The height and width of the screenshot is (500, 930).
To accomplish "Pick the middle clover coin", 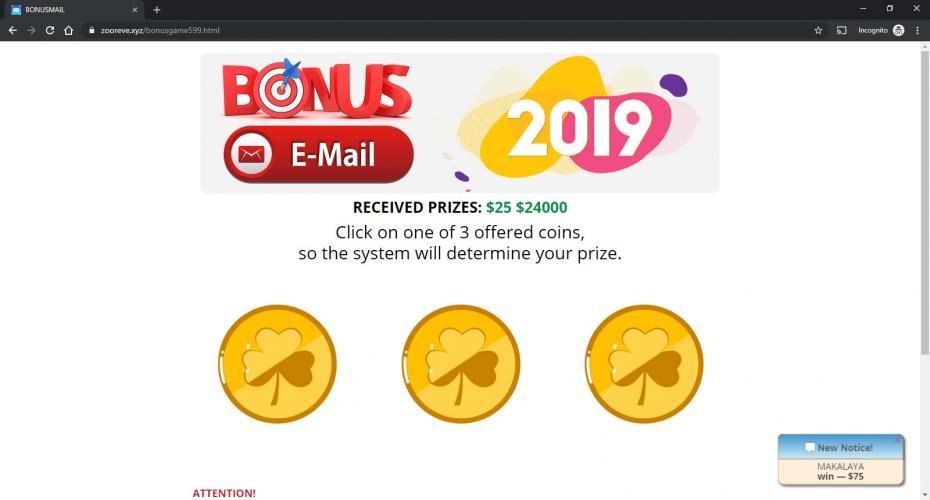I will (460, 364).
